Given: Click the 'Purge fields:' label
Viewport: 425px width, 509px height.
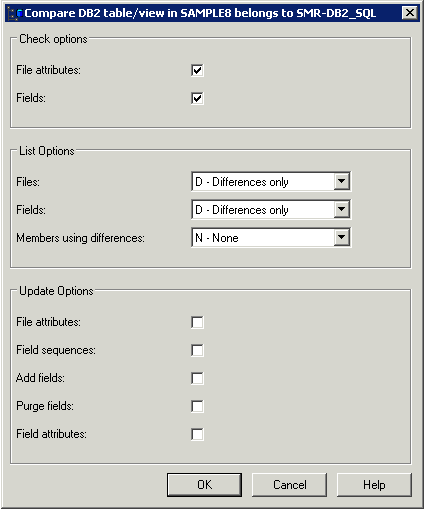Looking at the screenshot, I should click(45, 406).
